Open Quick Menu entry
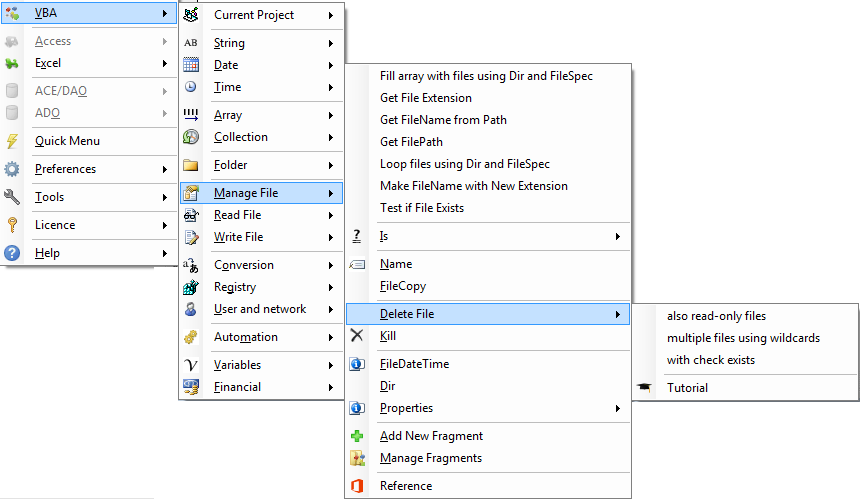This screenshot has width=860, height=499. (89, 141)
